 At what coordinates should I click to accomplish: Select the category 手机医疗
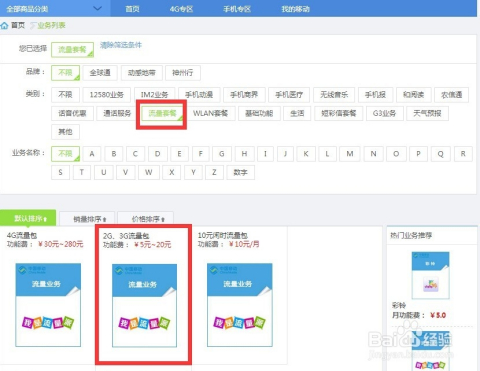coord(289,95)
